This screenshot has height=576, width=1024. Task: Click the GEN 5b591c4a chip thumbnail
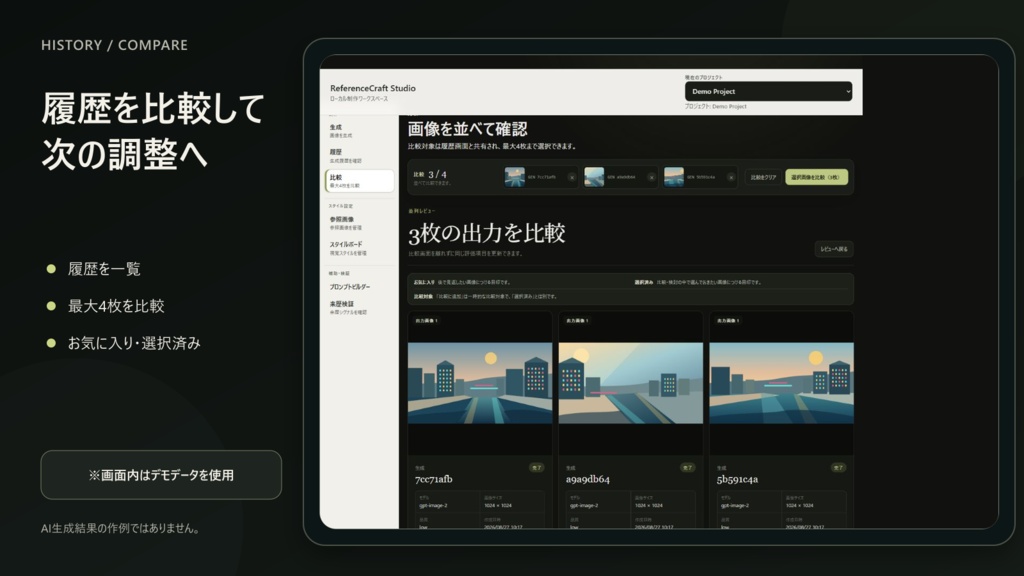674,177
